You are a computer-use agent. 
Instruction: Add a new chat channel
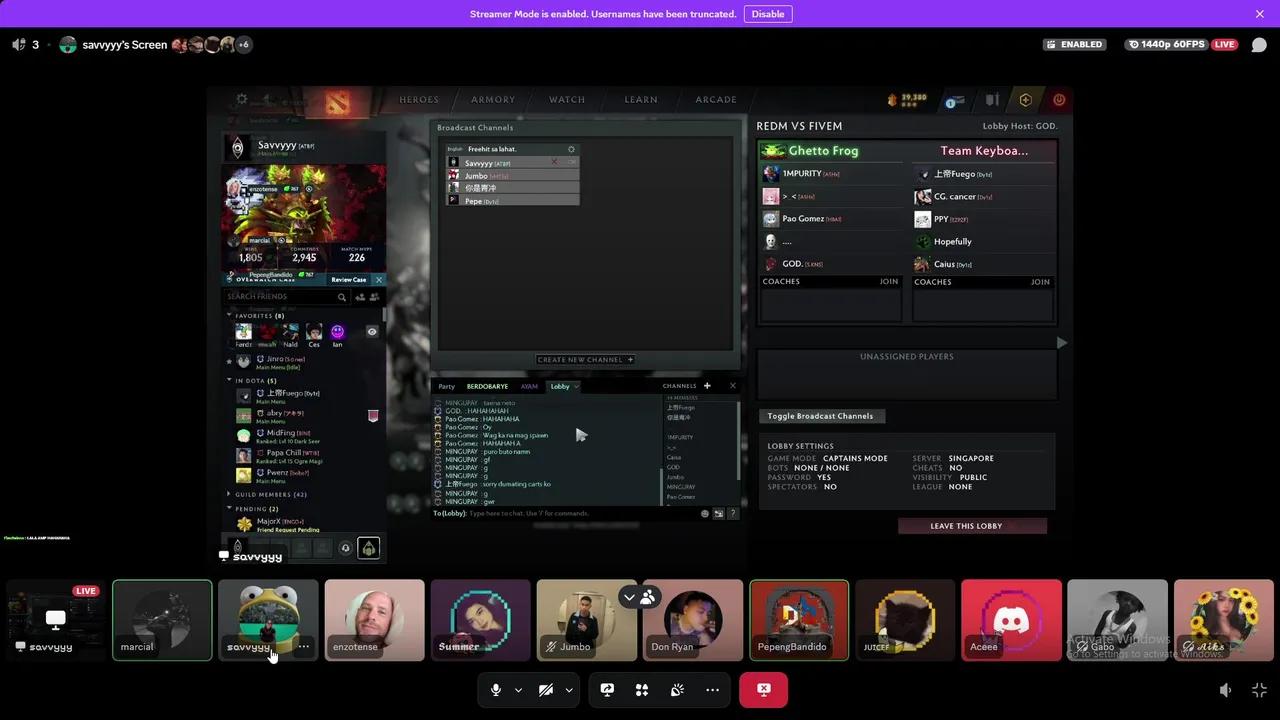[x=707, y=386]
